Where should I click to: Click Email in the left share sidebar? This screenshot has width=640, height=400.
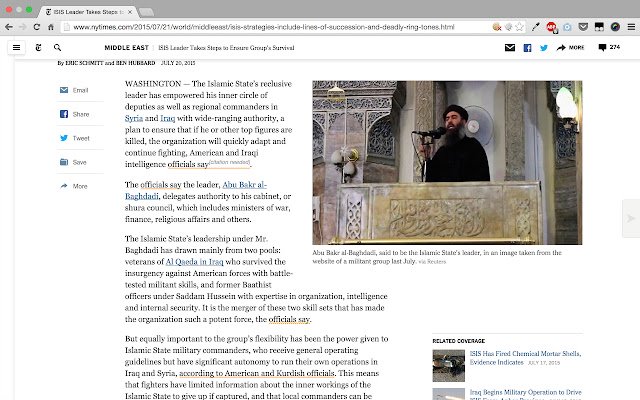pyautogui.click(x=74, y=90)
